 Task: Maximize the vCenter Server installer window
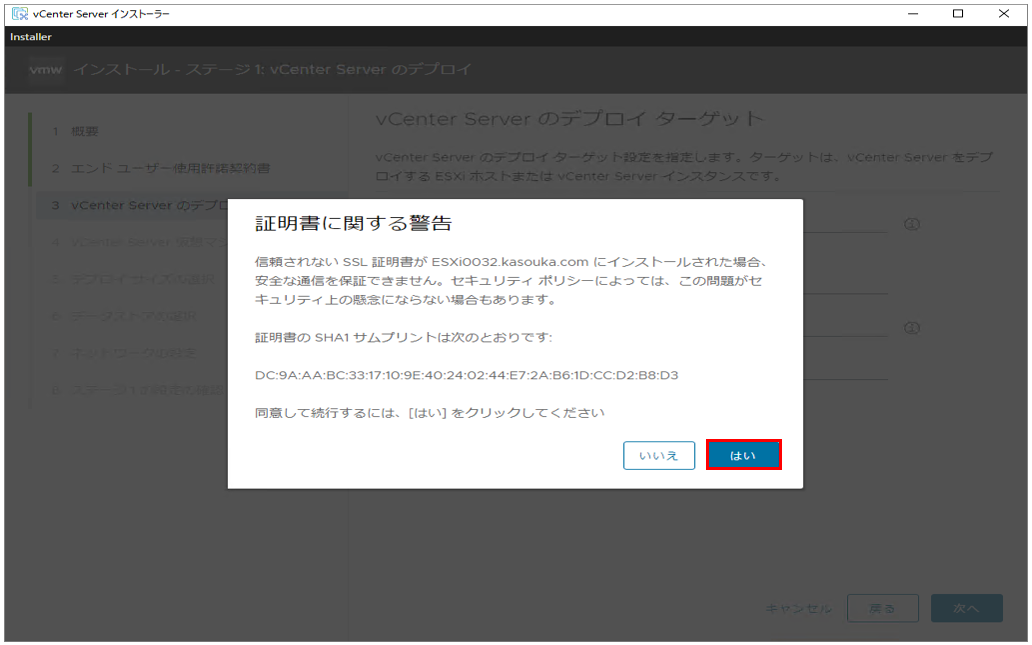click(x=958, y=13)
